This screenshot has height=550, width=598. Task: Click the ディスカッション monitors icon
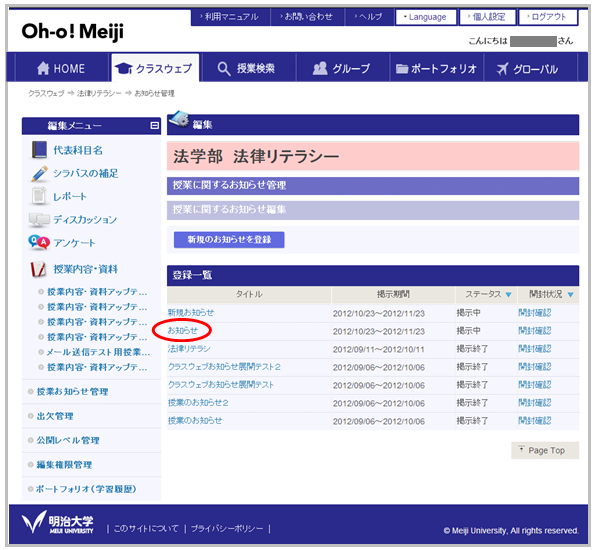tap(39, 220)
